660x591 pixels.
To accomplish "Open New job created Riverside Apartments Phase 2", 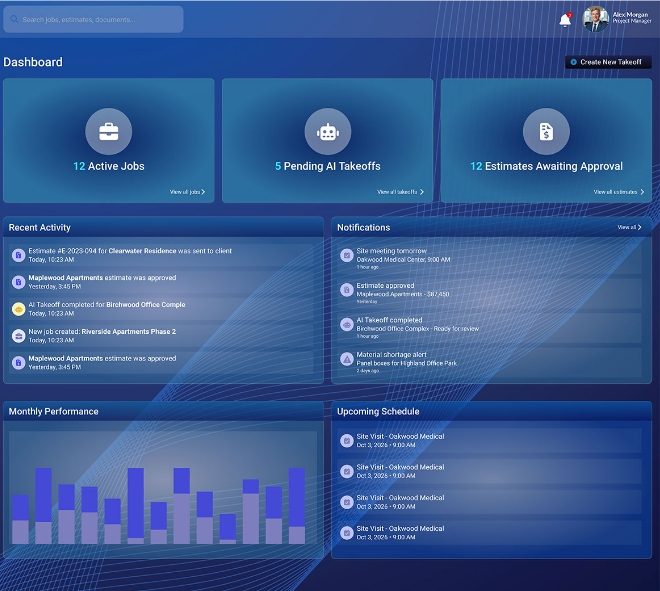I will 162,336.
